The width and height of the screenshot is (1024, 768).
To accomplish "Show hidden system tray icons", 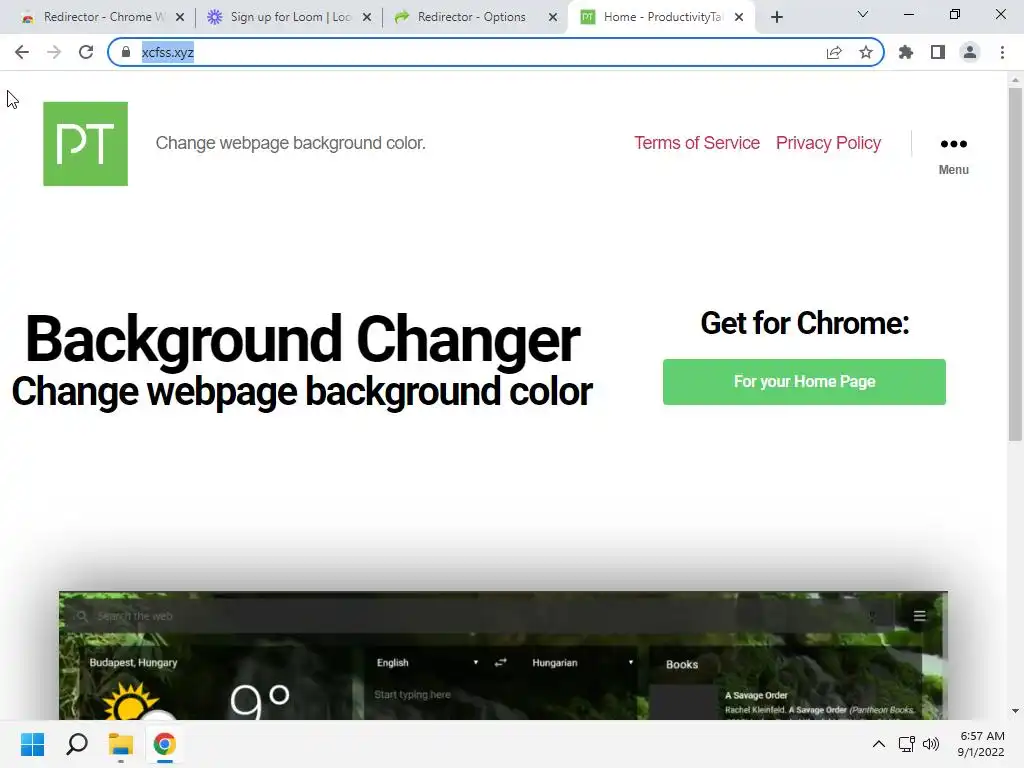I will (x=879, y=744).
